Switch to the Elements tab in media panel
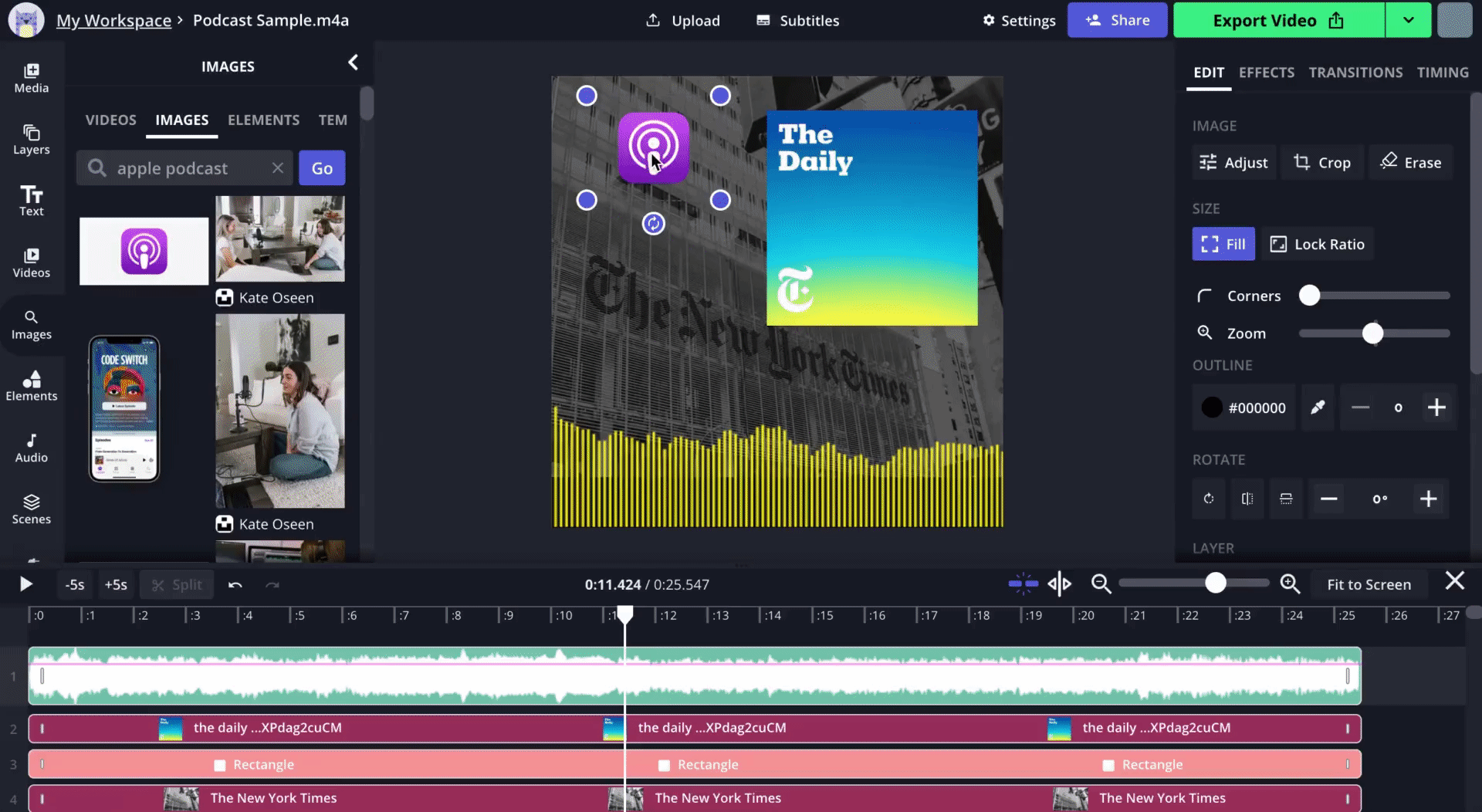 (x=263, y=120)
